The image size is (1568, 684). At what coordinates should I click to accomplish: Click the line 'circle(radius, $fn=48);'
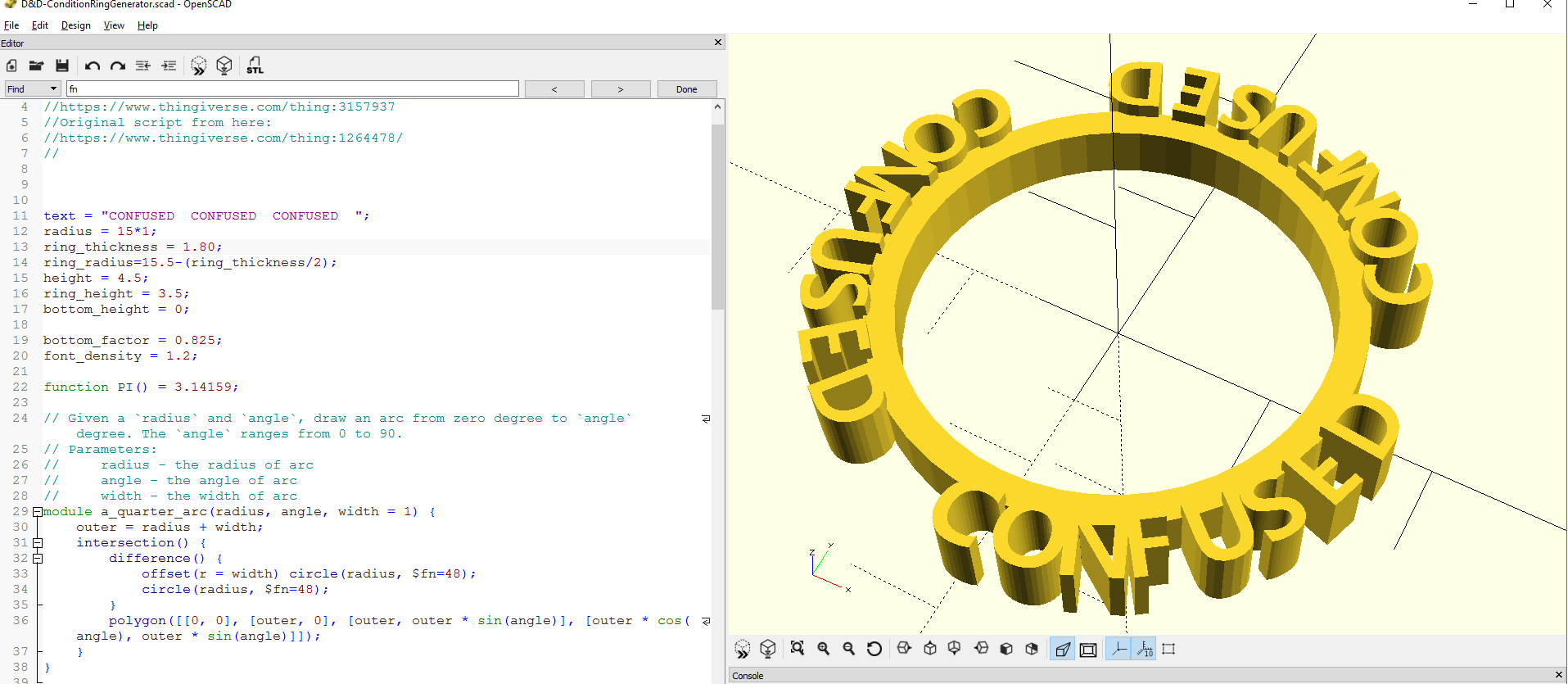click(235, 589)
